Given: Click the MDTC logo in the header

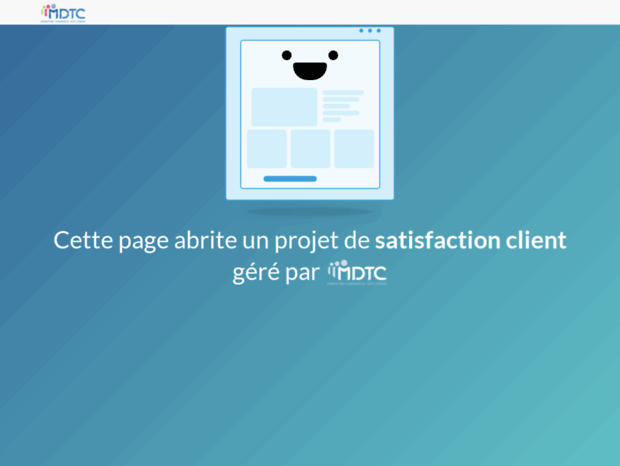Looking at the screenshot, I should (x=62, y=12).
